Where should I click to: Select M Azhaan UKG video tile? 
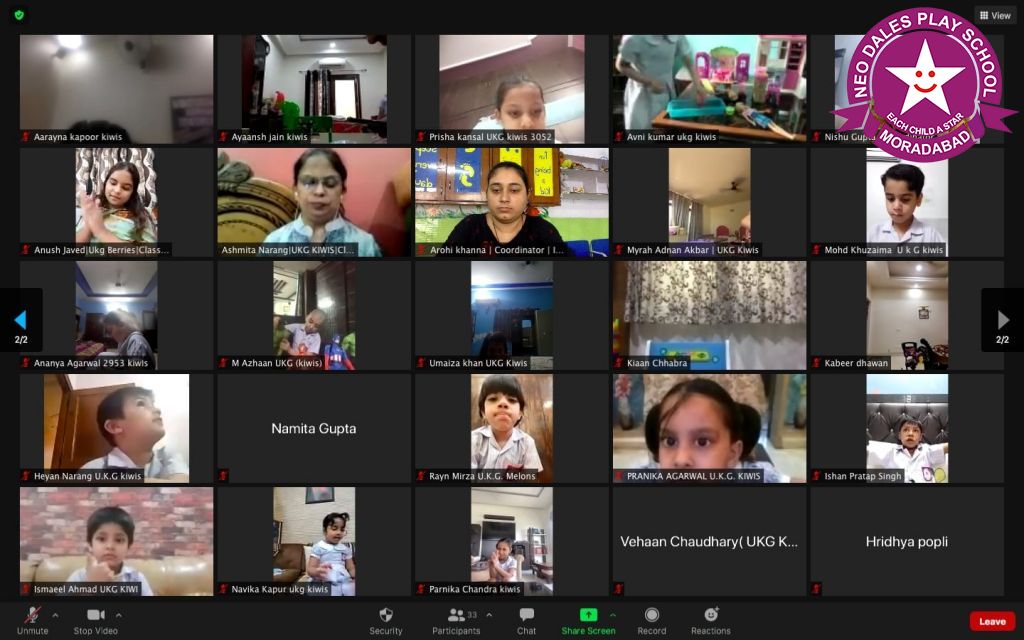tap(314, 315)
